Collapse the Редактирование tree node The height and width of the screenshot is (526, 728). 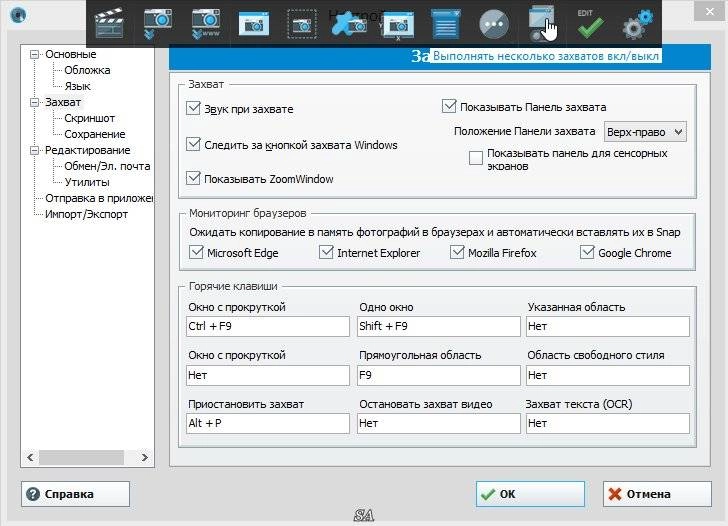(34, 150)
